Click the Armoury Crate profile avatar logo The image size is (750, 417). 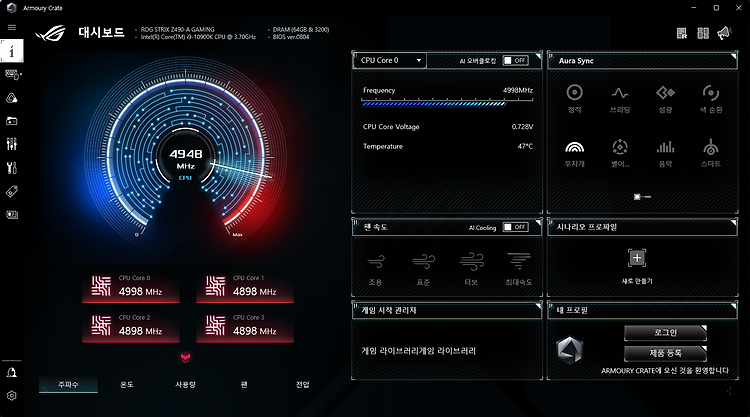click(570, 350)
